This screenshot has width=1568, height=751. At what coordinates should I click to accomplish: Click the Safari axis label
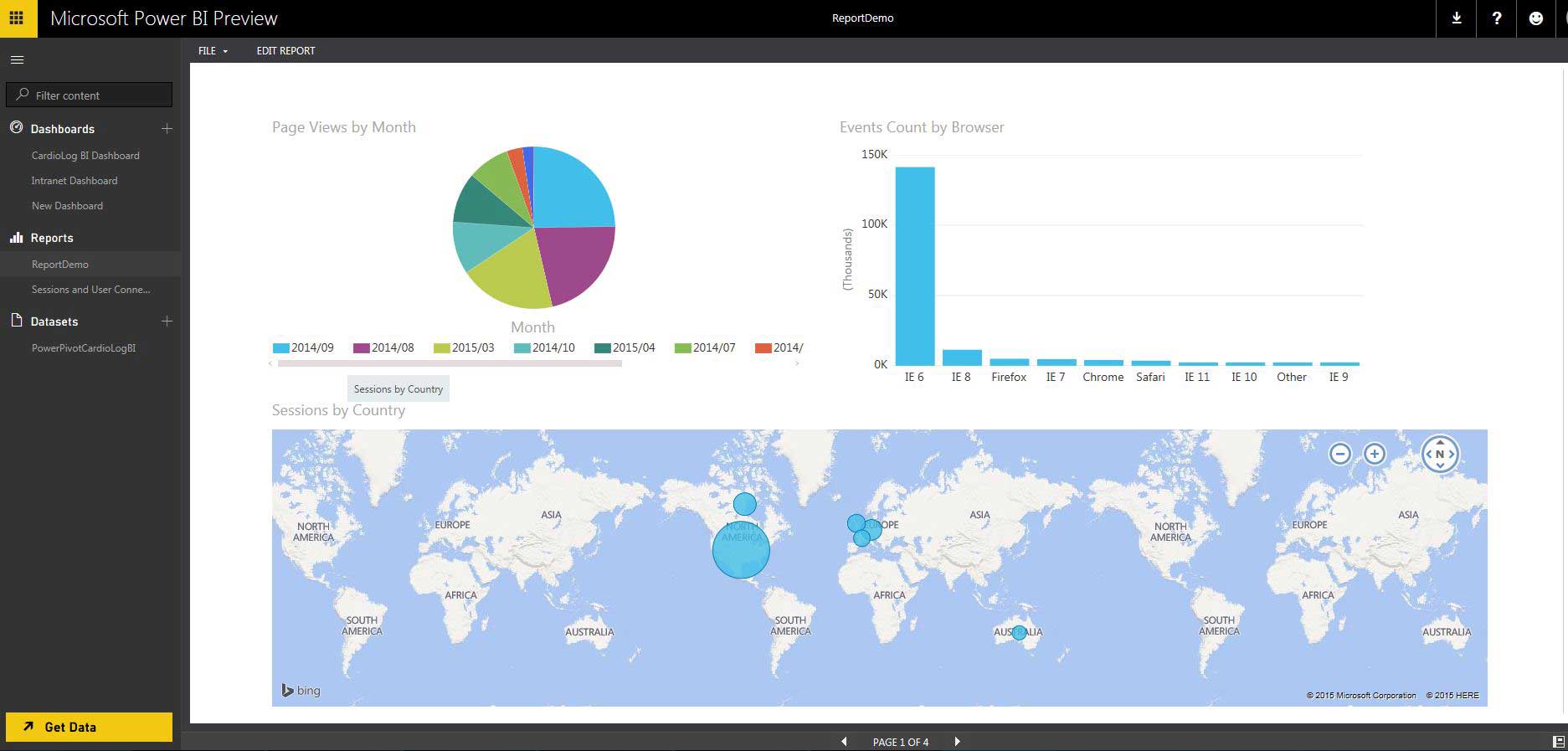pyautogui.click(x=1150, y=378)
